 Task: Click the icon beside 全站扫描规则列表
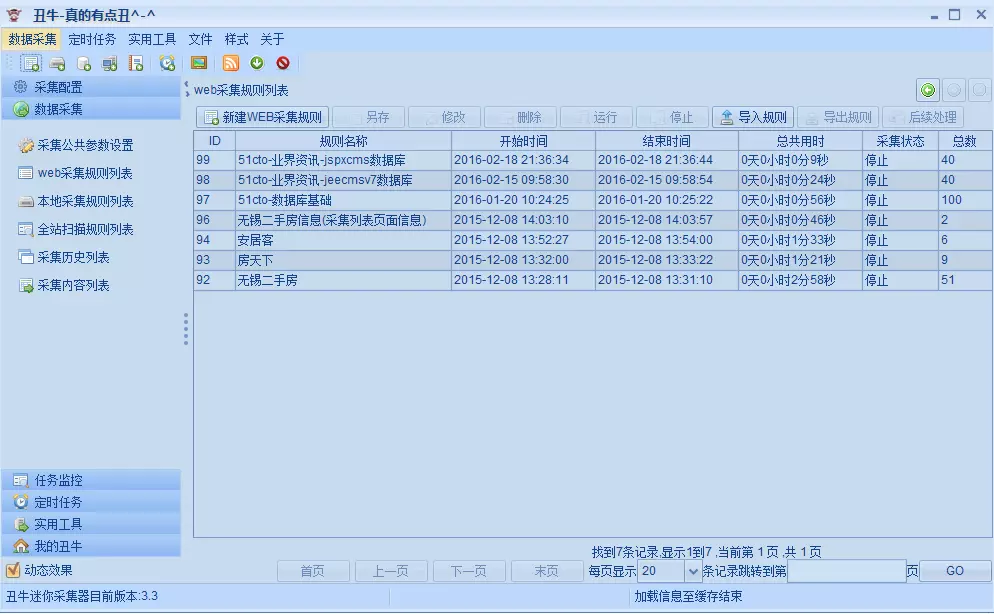[x=25, y=229]
